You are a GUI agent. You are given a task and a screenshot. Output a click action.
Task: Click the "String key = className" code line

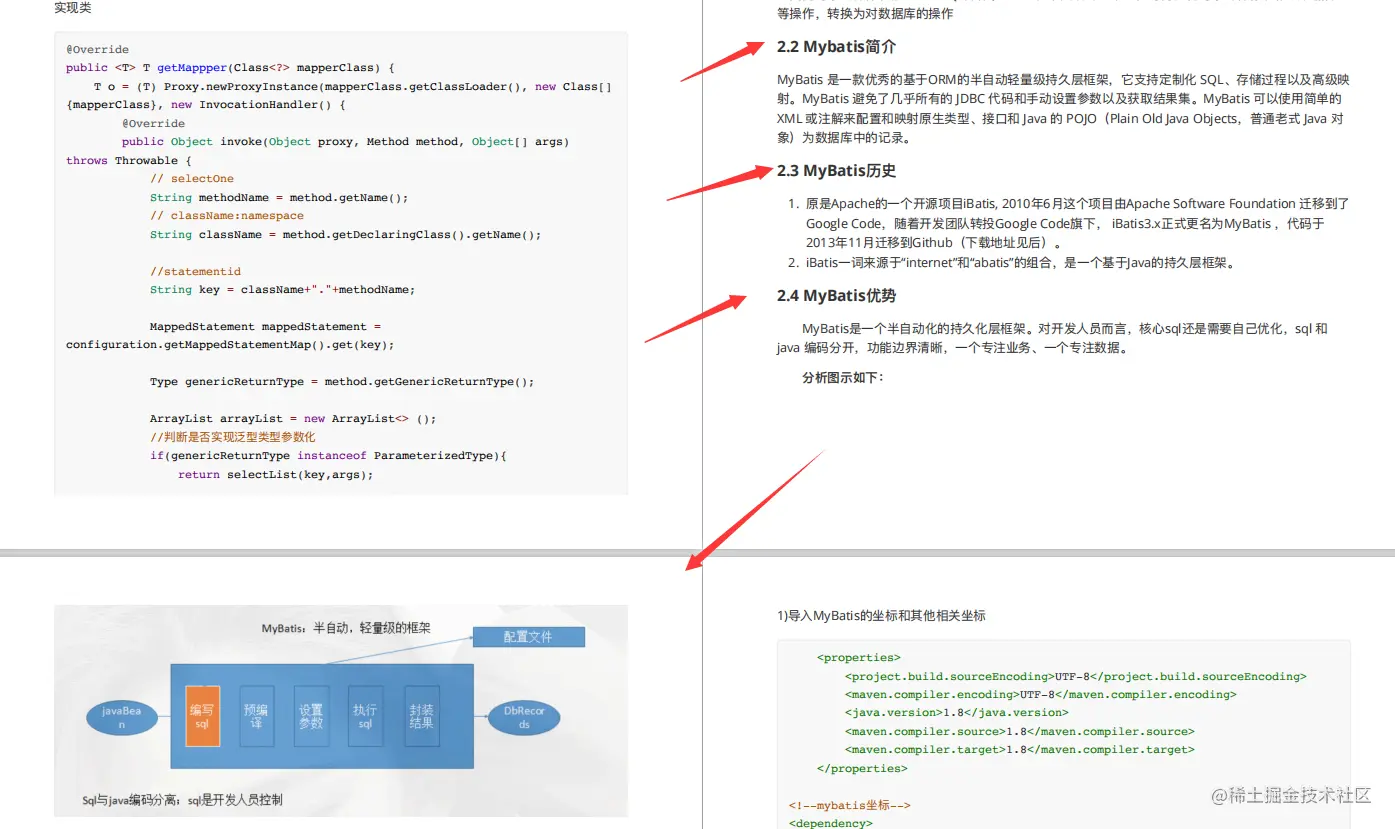(282, 290)
